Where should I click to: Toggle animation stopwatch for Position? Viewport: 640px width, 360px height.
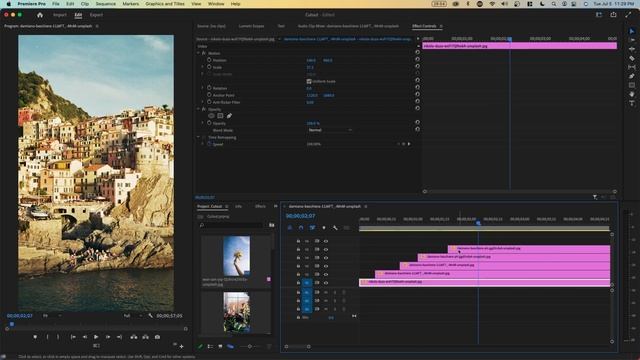[x=209, y=60]
